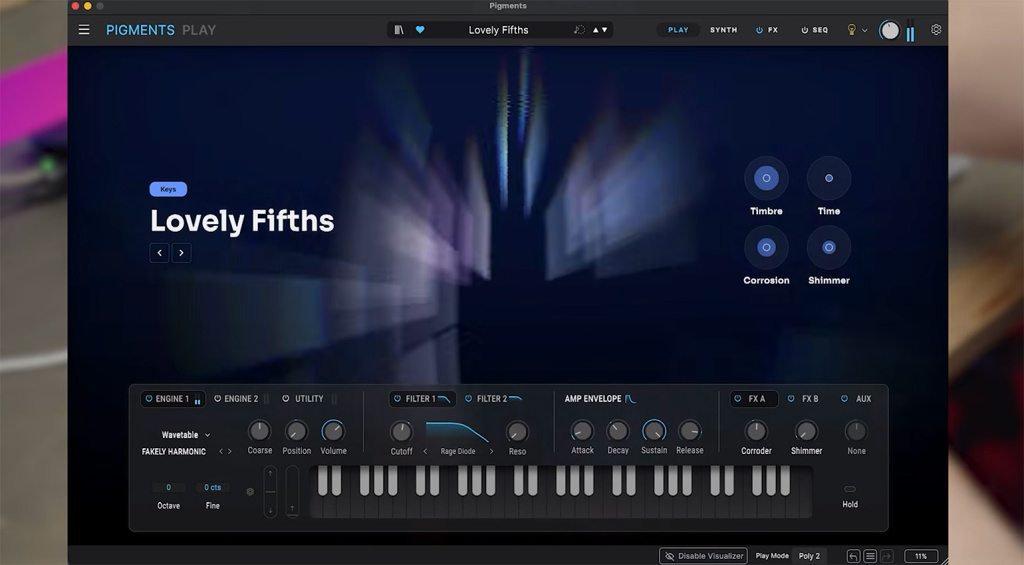Select next wavetable for FAKELY HARMONIC

click(x=230, y=451)
